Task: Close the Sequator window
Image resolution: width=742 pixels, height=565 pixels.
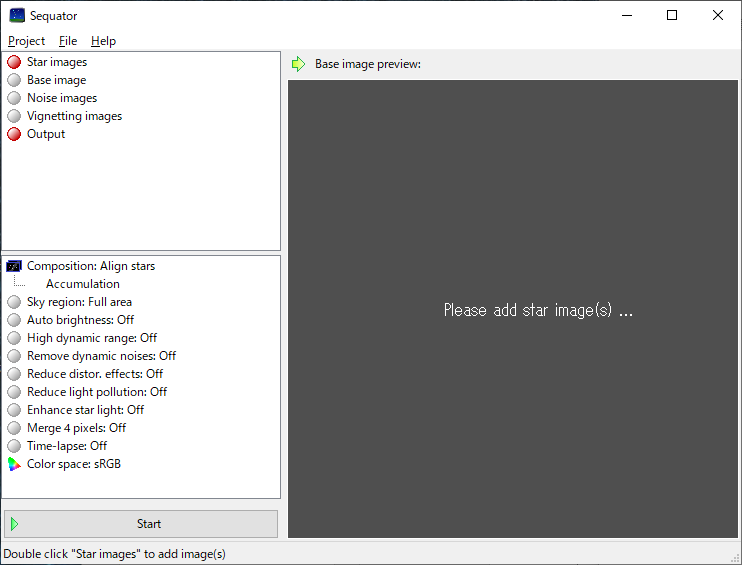Action: click(718, 16)
